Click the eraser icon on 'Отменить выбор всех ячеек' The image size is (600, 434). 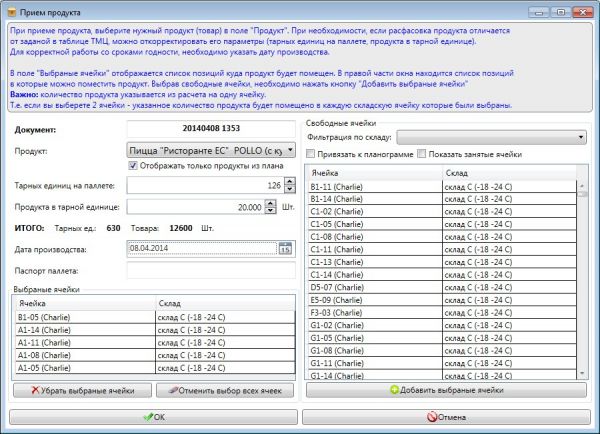178,390
